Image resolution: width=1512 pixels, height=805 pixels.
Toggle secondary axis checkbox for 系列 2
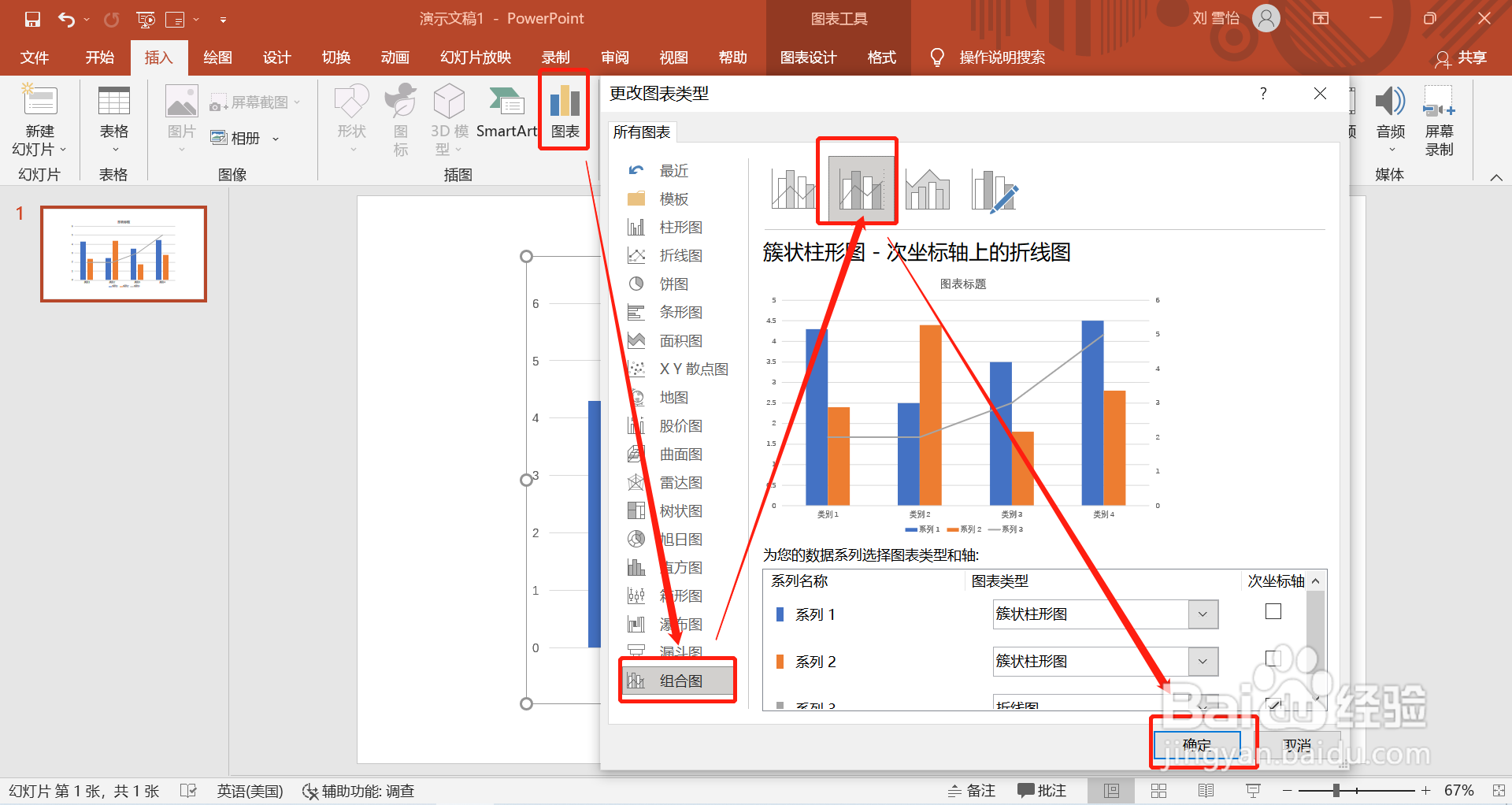[x=1273, y=658]
